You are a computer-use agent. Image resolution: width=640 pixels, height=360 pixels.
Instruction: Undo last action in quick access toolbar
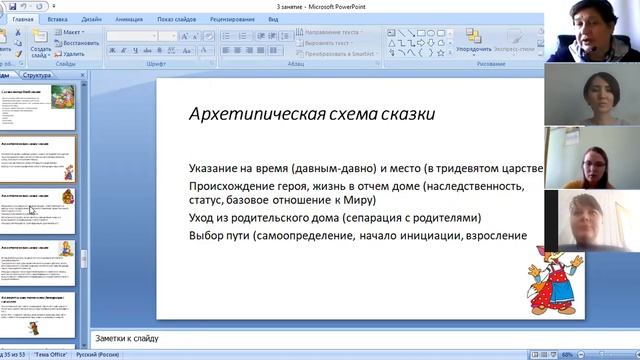pos(24,7)
